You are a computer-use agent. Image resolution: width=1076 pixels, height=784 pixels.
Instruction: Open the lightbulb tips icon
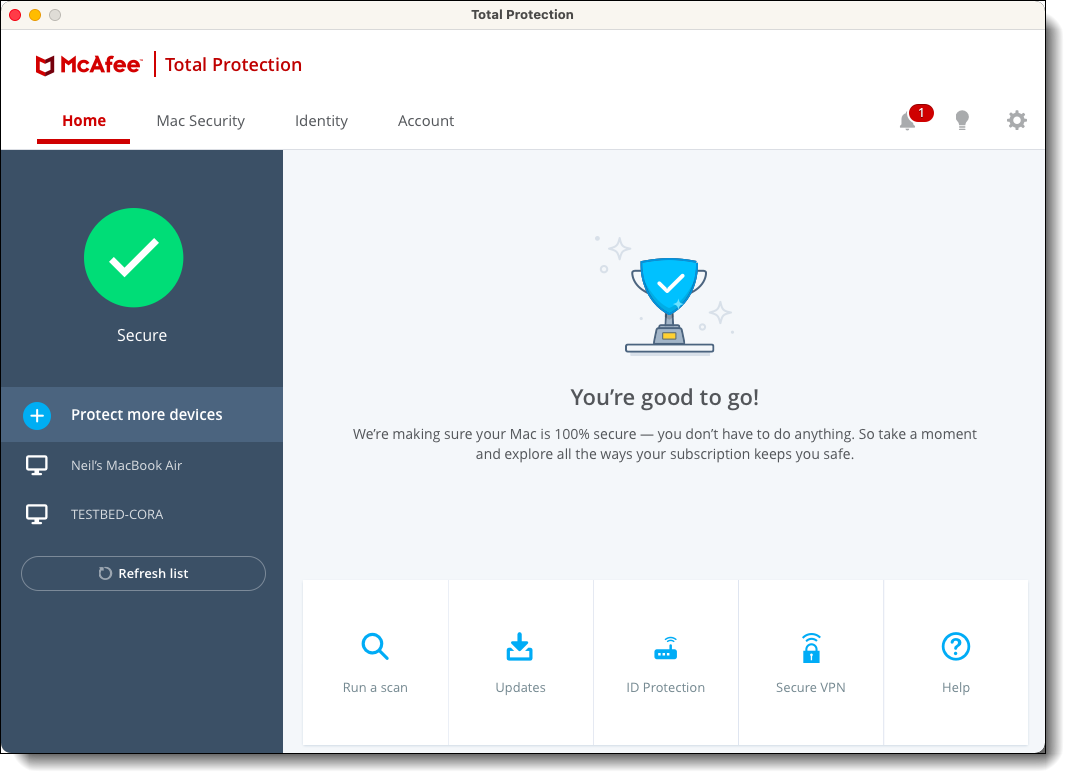pos(962,121)
